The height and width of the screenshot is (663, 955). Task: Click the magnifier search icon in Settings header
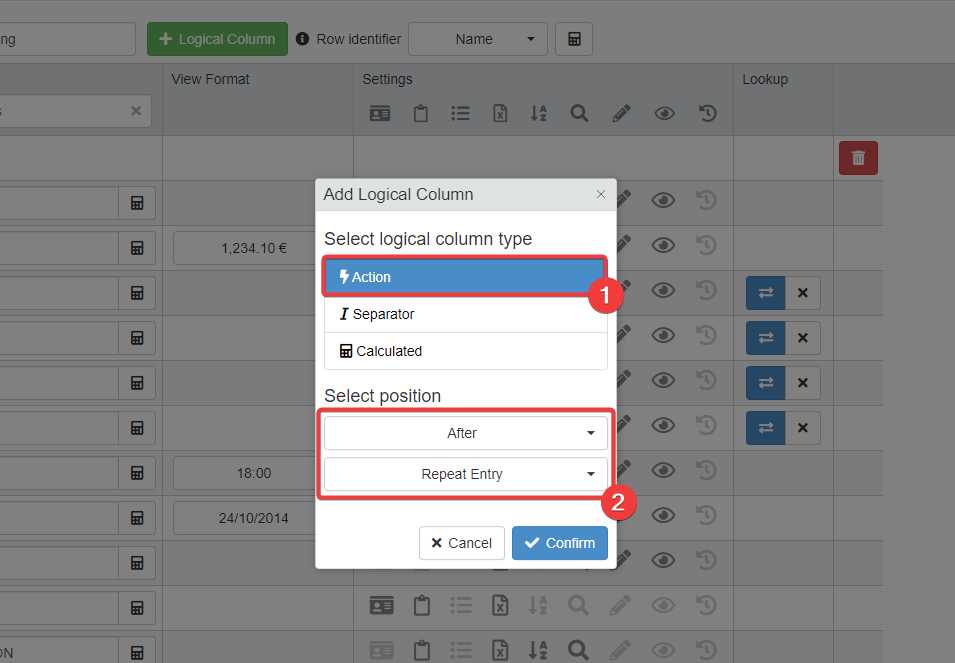pos(579,113)
